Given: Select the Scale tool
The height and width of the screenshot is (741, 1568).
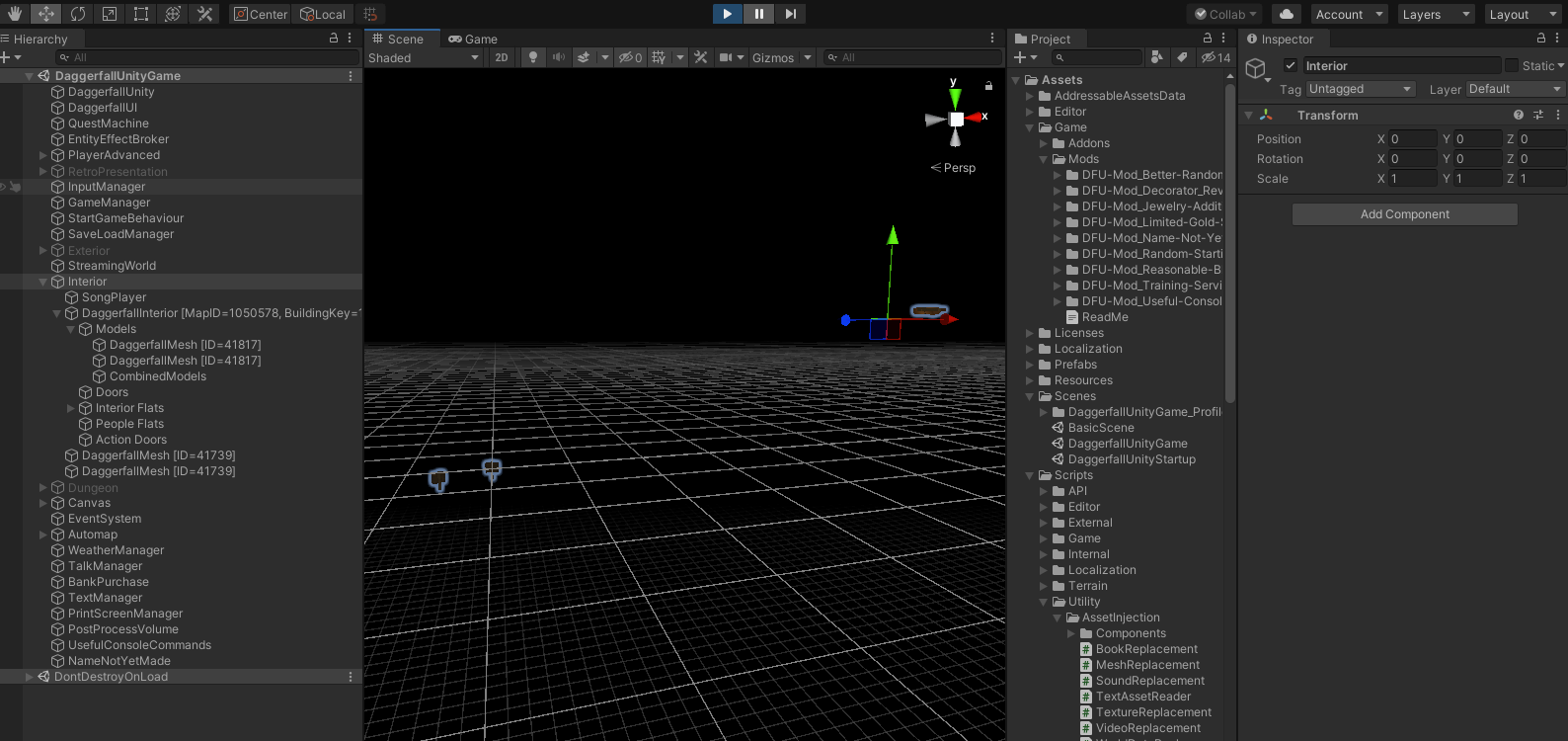Looking at the screenshot, I should coord(110,14).
